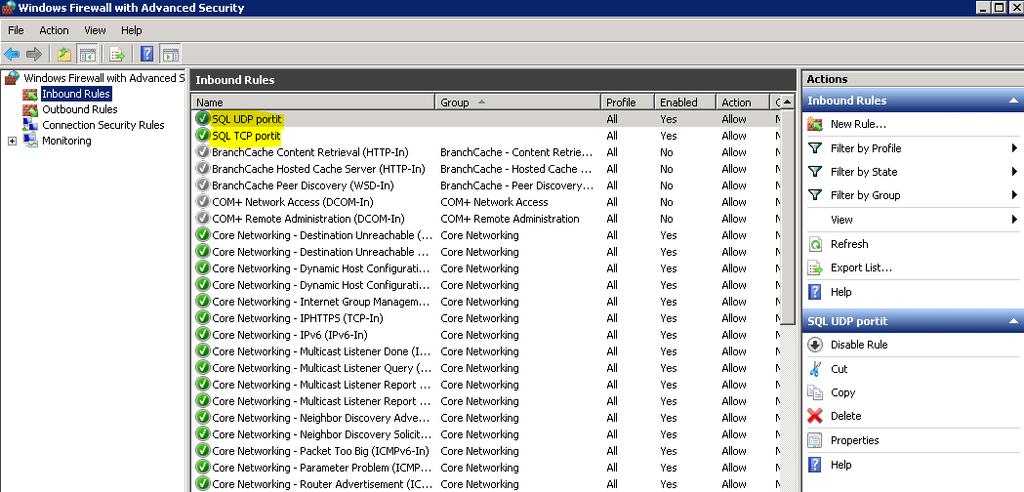The image size is (1024, 492).
Task: Collapse the SQL UDP portit actions section
Action: [x=1014, y=321]
